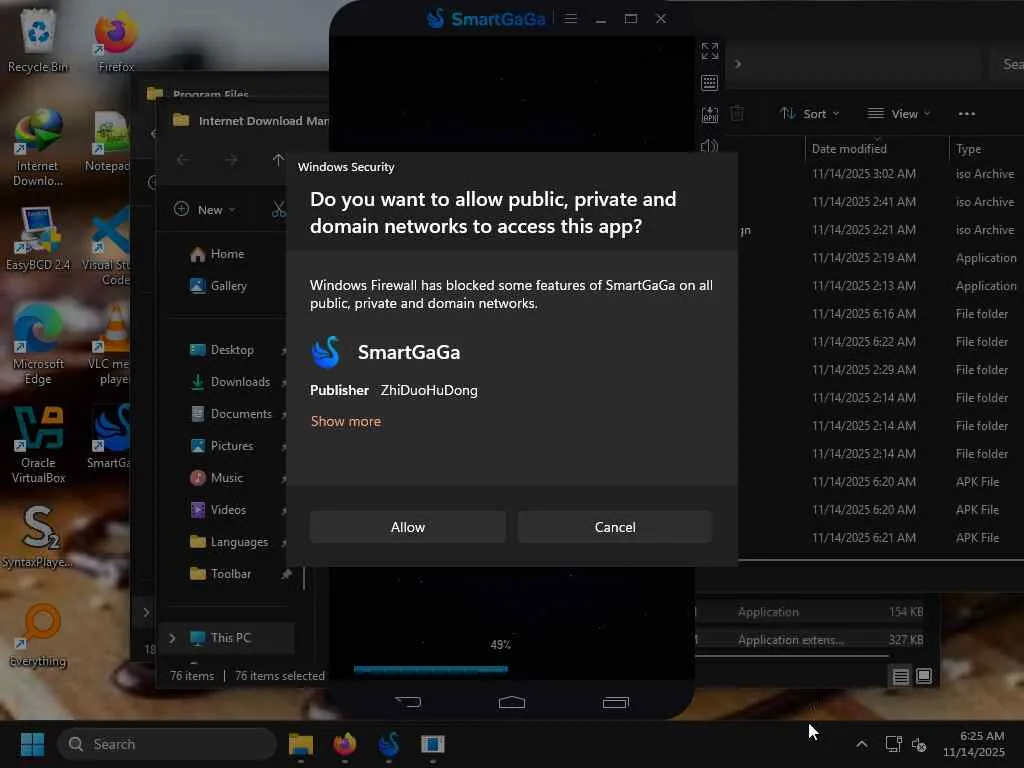
Task: Open EasyBCD 2.4 desktop shortcut
Action: [38, 239]
